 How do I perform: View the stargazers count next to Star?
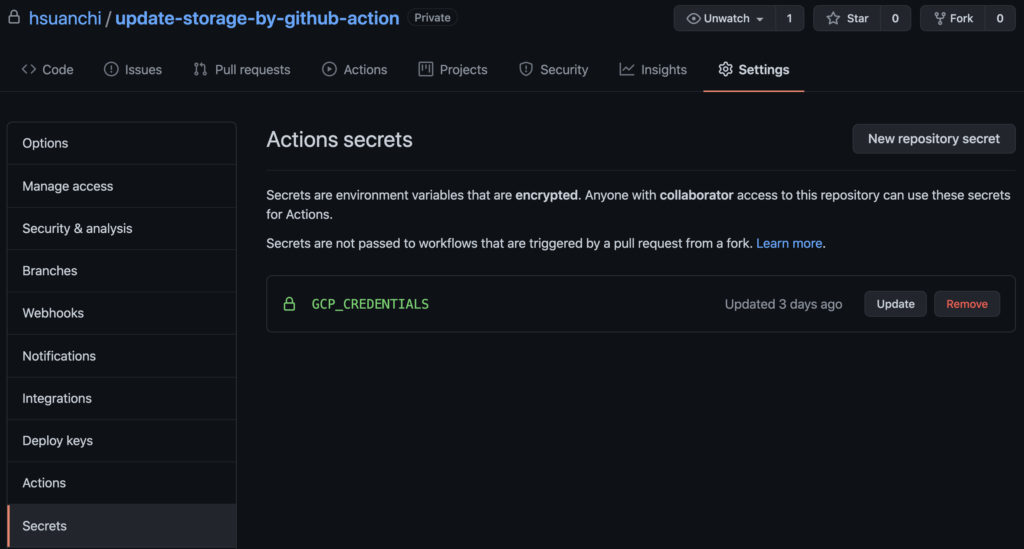[x=895, y=18]
